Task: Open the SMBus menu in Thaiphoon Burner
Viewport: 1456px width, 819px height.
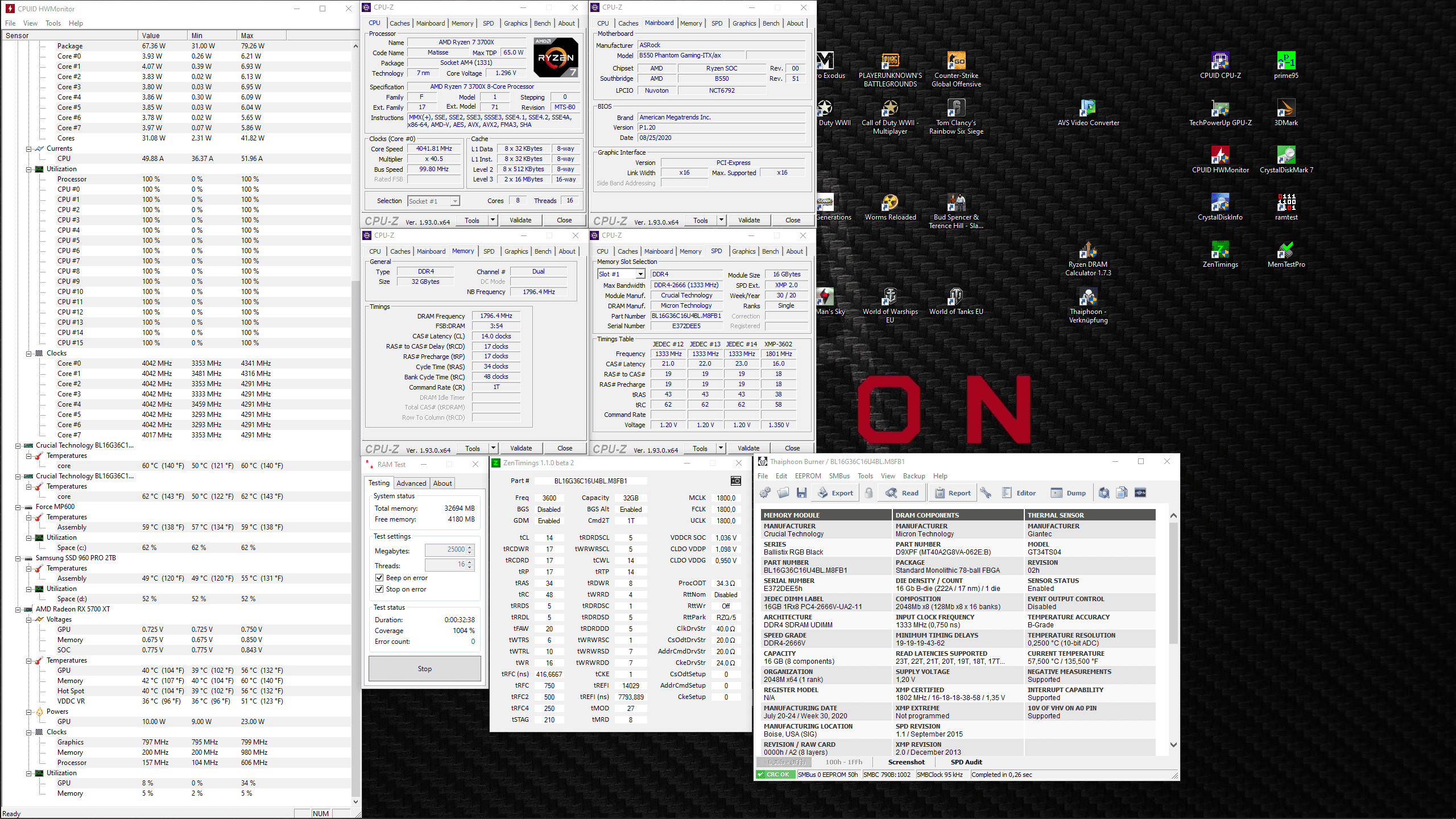Action: point(839,476)
